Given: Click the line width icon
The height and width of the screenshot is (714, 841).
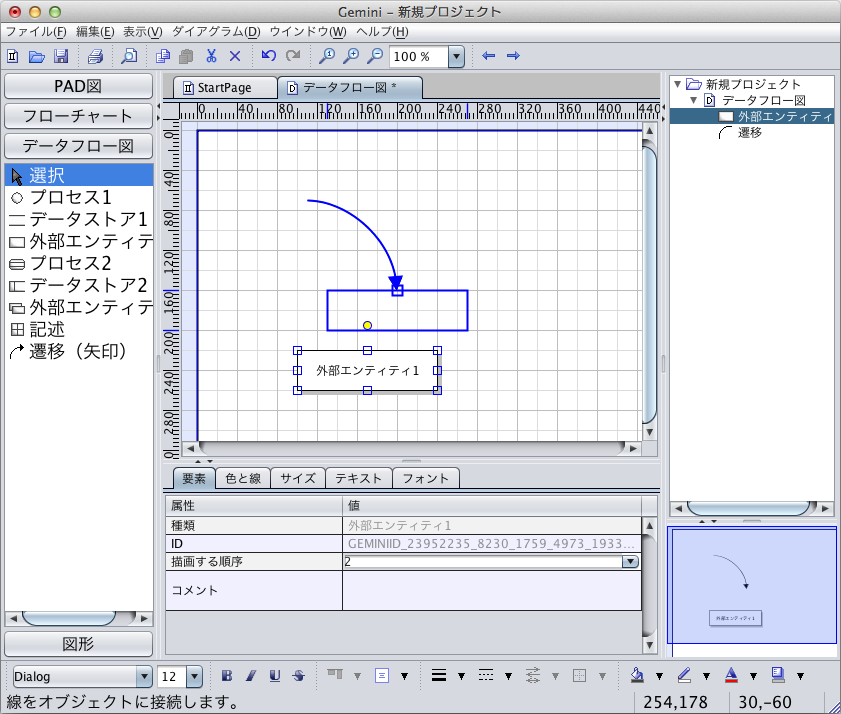Looking at the screenshot, I should [x=439, y=676].
